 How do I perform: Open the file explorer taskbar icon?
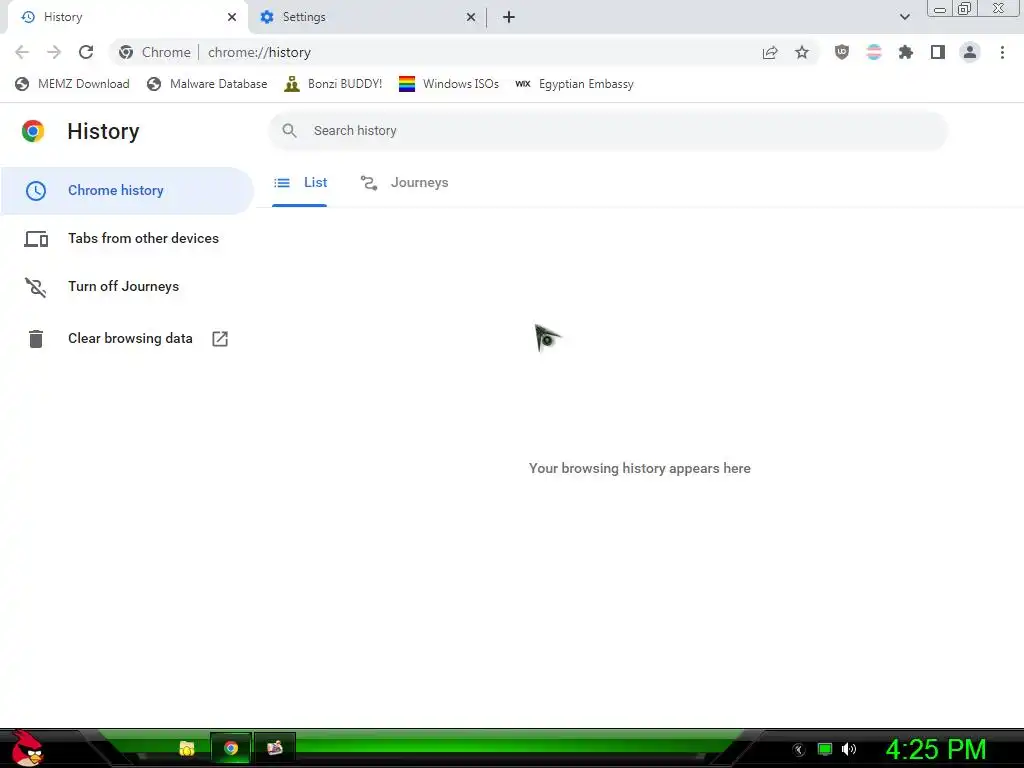point(187,748)
